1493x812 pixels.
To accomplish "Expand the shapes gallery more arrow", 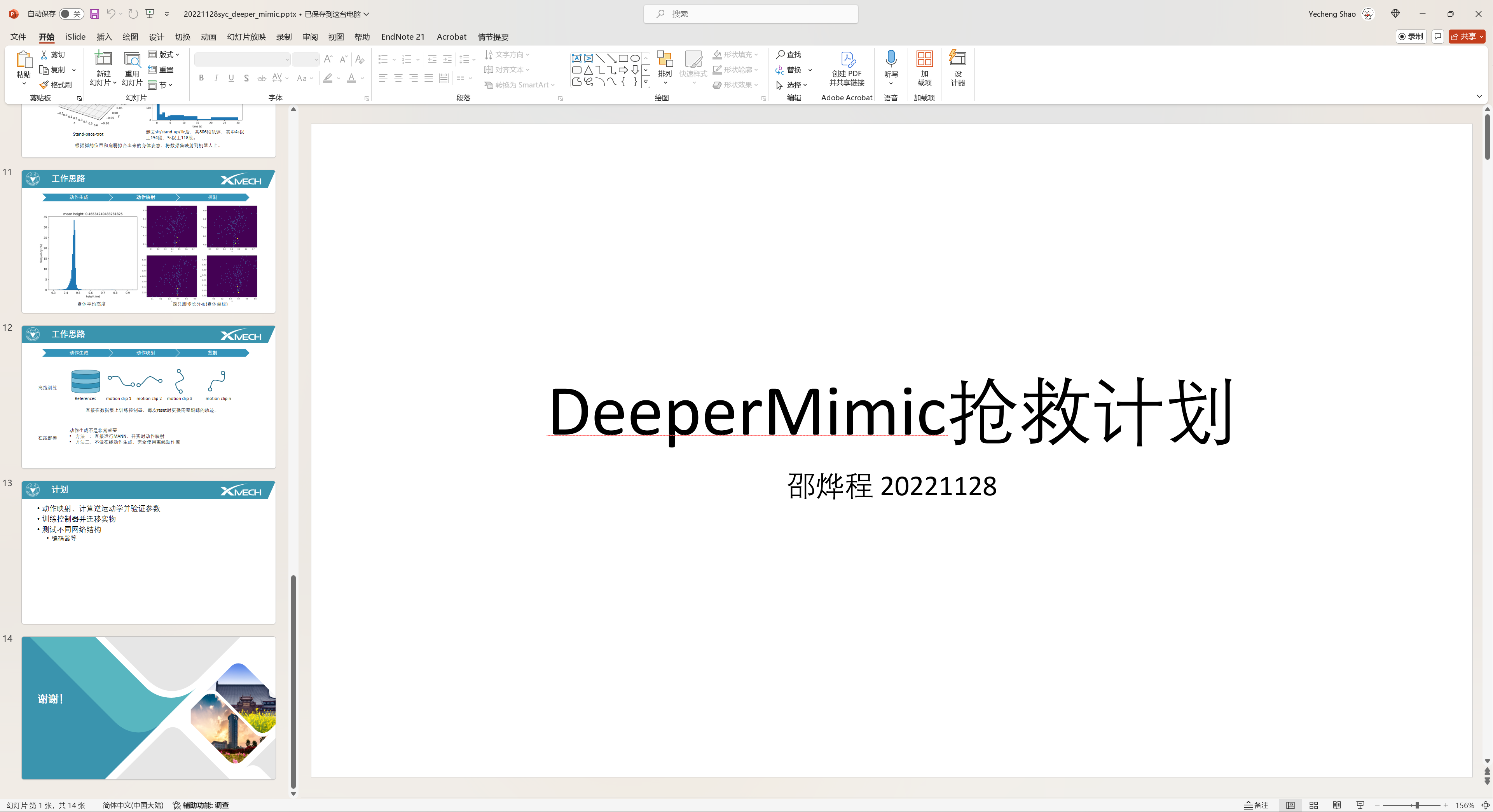I will coord(646,82).
